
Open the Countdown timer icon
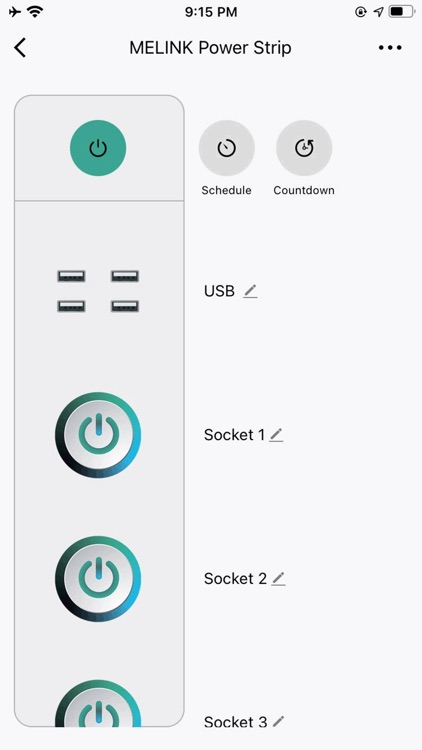(x=304, y=148)
